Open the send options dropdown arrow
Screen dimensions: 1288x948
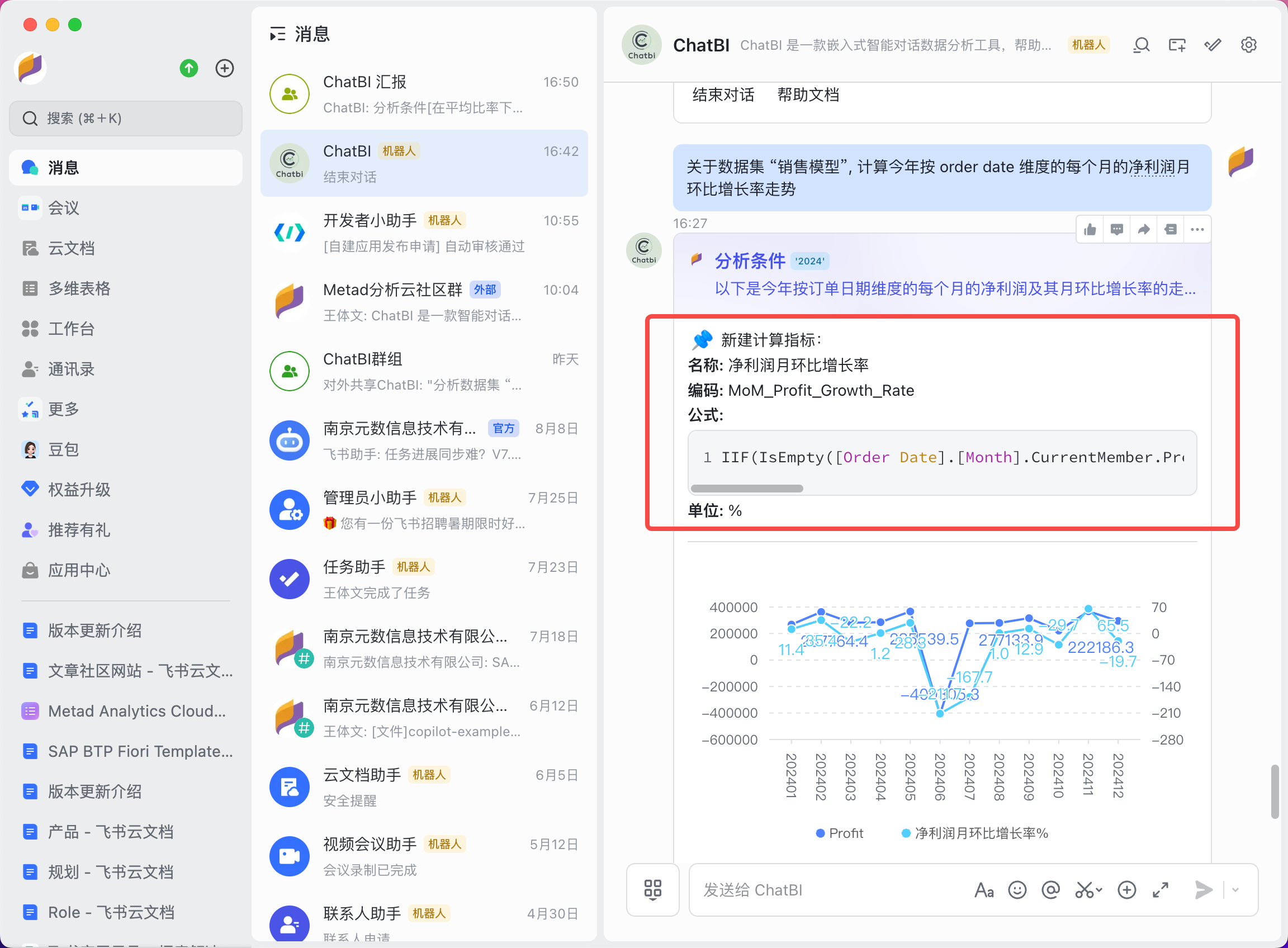(x=1235, y=889)
